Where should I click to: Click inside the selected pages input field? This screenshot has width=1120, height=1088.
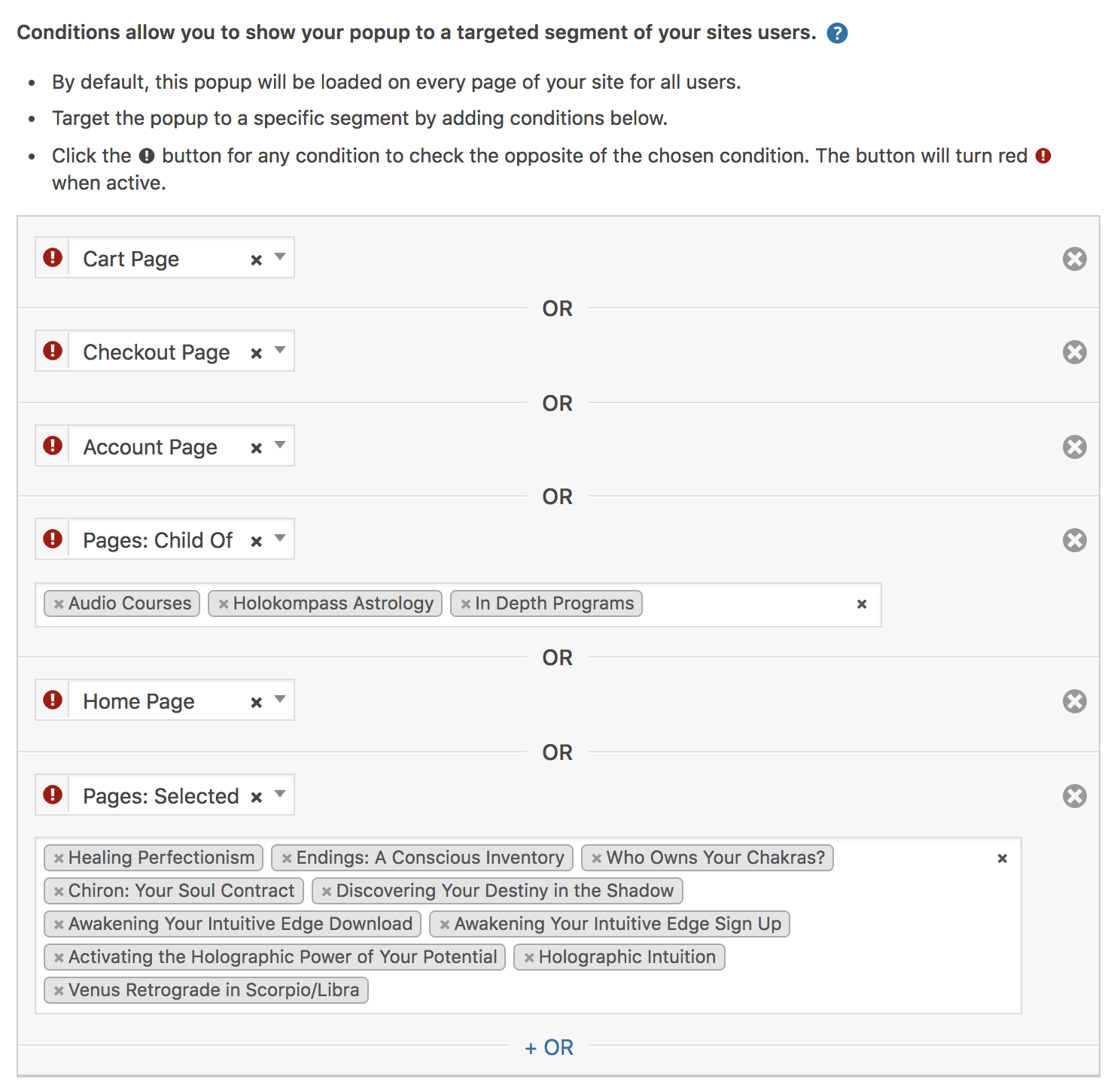point(677,990)
